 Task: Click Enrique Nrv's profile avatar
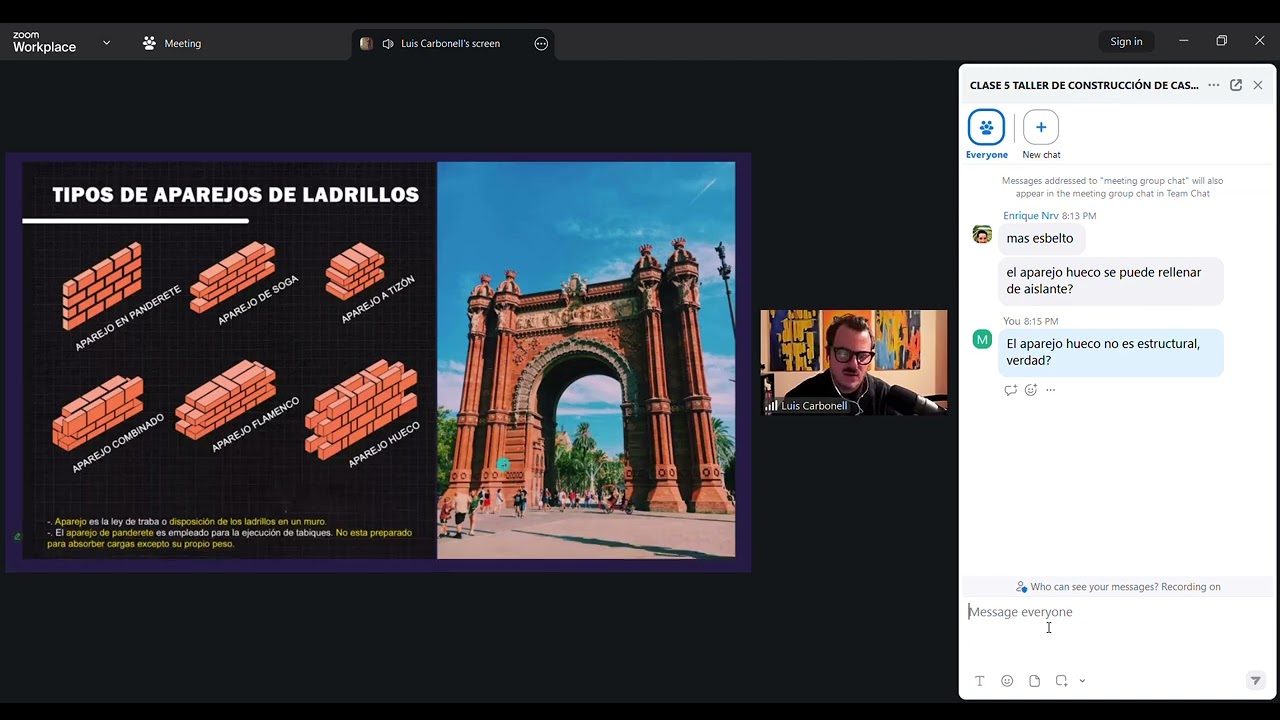tap(982, 235)
